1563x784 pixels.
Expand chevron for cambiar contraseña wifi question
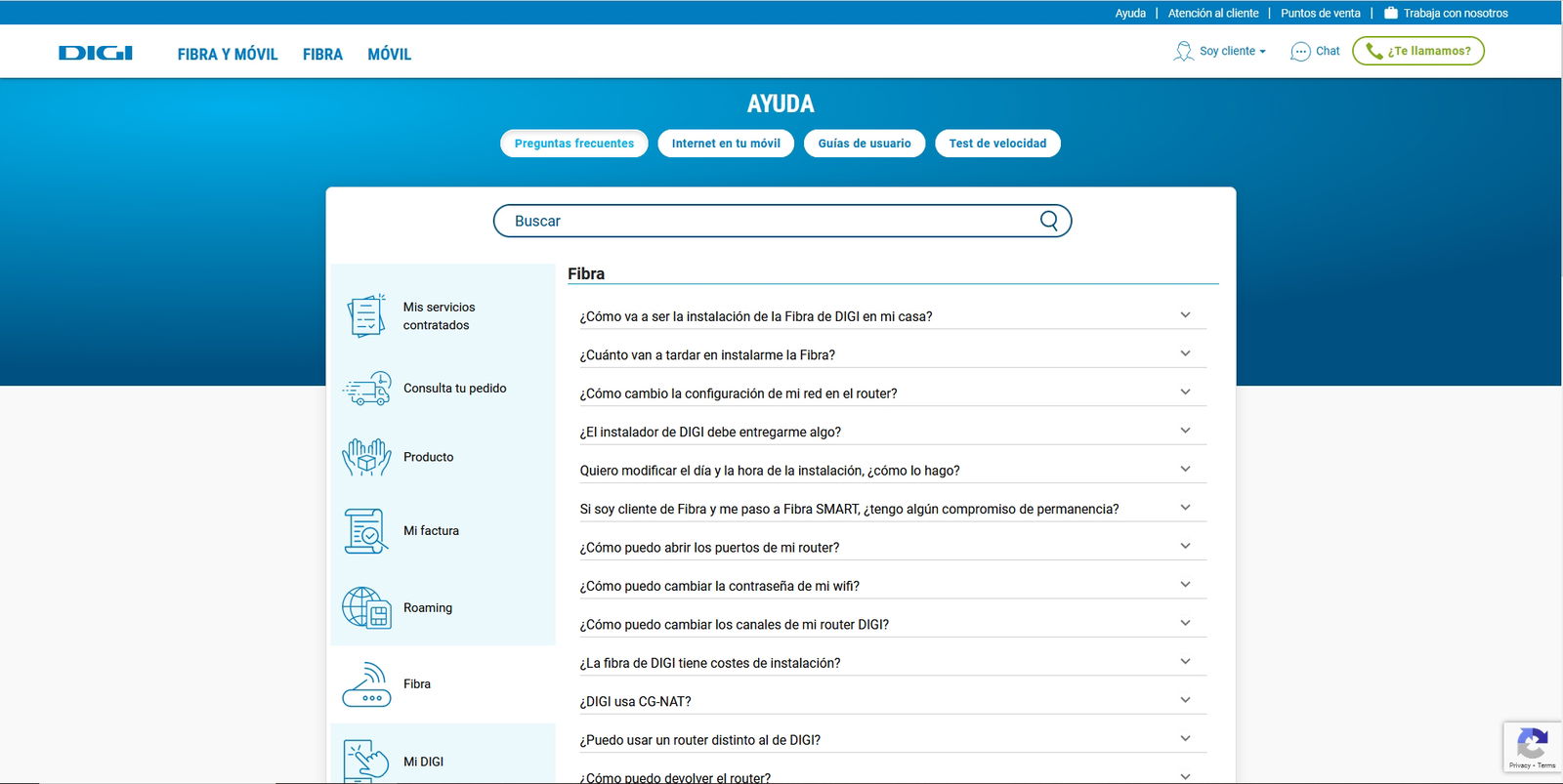click(1185, 585)
